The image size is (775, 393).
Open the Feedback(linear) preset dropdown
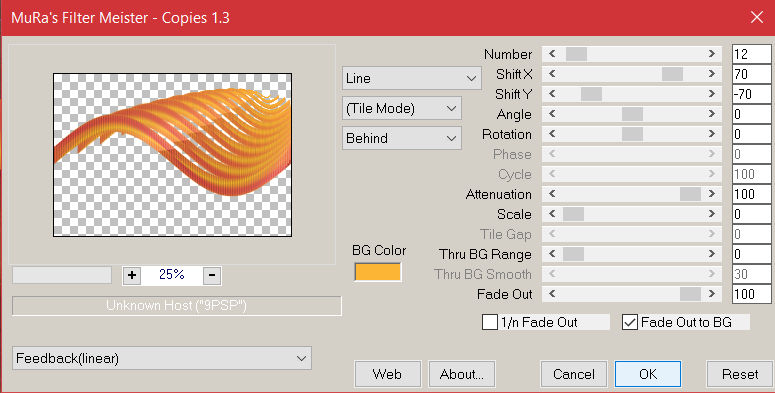point(162,358)
